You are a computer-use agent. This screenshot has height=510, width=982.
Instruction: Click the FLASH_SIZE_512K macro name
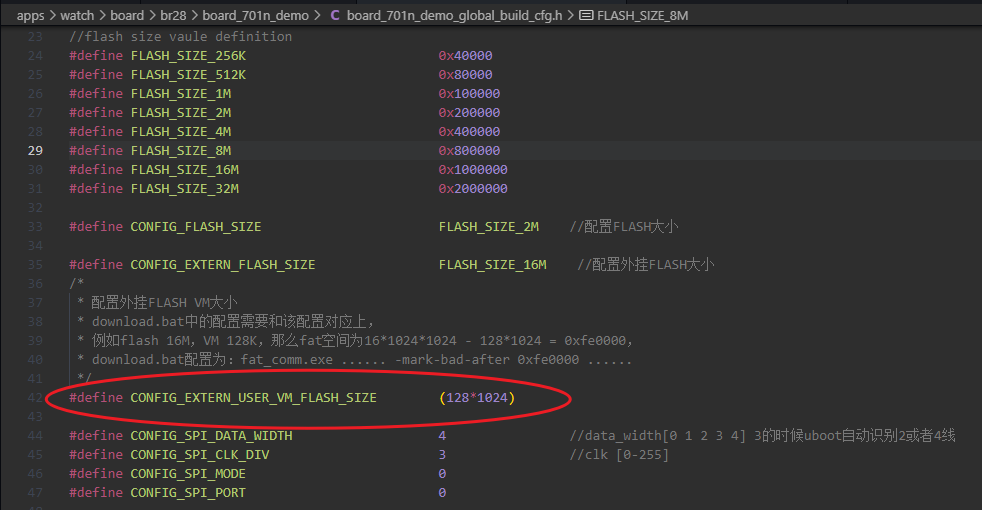(x=188, y=75)
